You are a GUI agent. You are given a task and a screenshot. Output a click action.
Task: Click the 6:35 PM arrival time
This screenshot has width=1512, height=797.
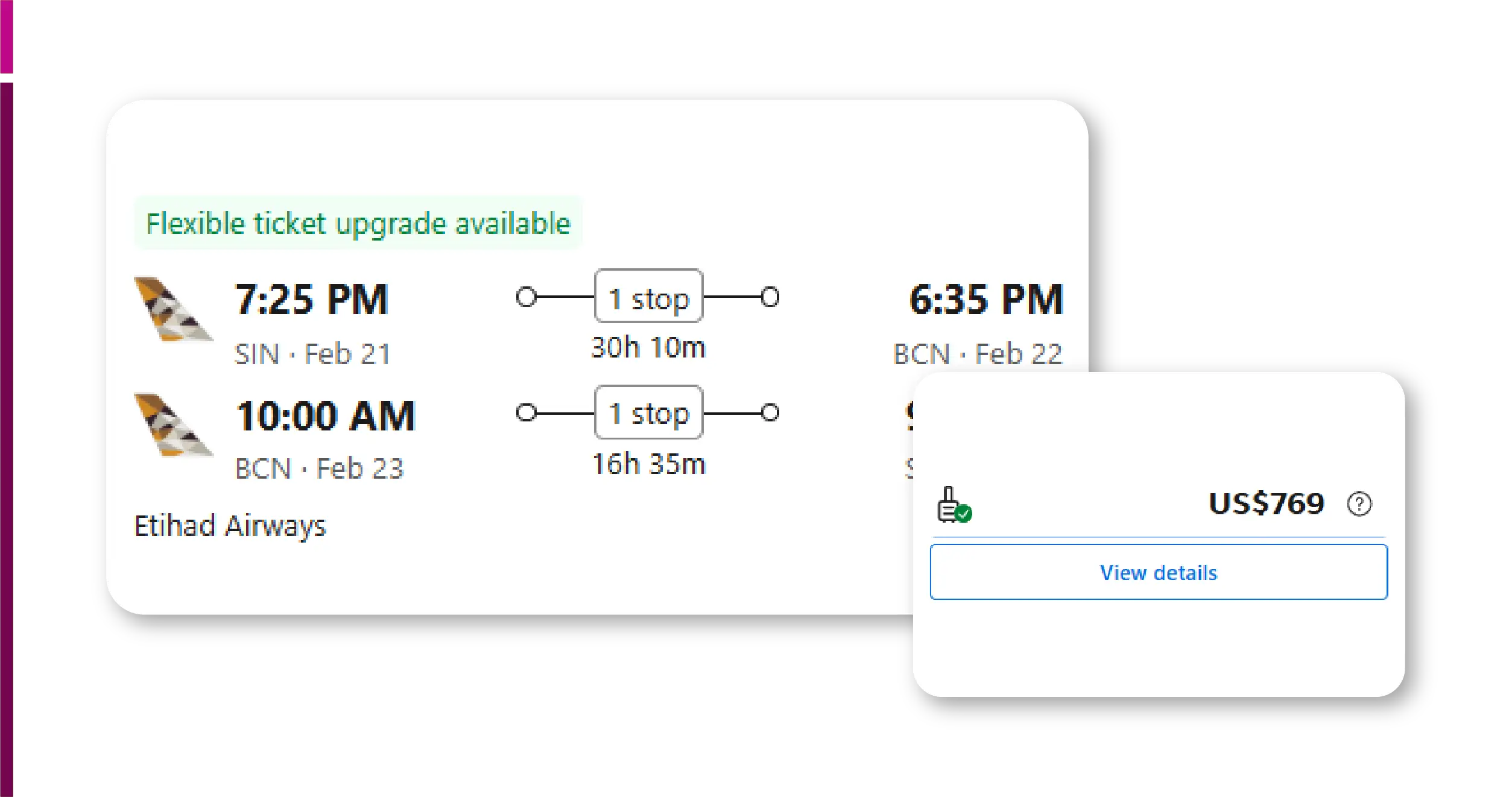click(986, 300)
